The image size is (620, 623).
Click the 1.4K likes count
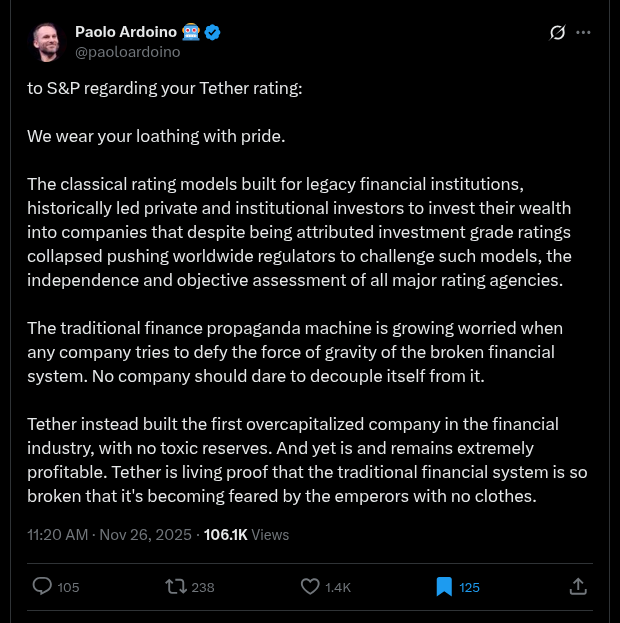click(x=338, y=587)
